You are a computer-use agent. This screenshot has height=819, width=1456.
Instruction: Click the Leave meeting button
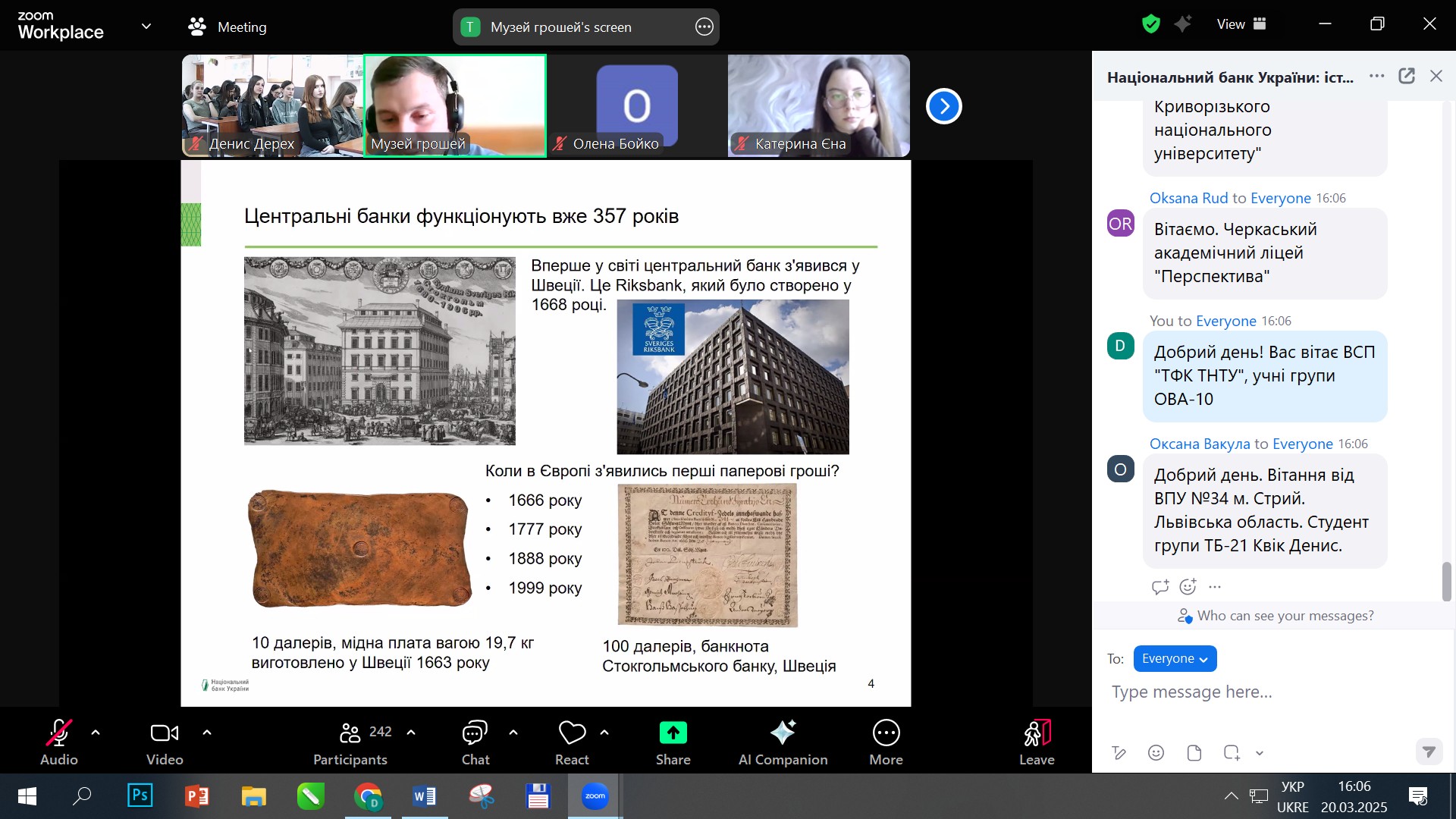[x=1037, y=742]
